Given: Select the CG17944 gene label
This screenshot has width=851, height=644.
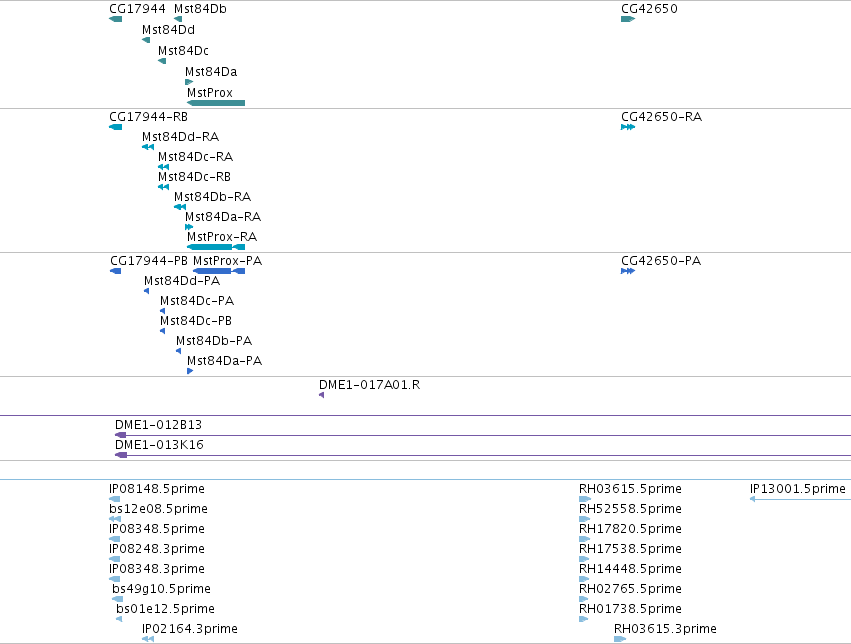Looking at the screenshot, I should (137, 9).
